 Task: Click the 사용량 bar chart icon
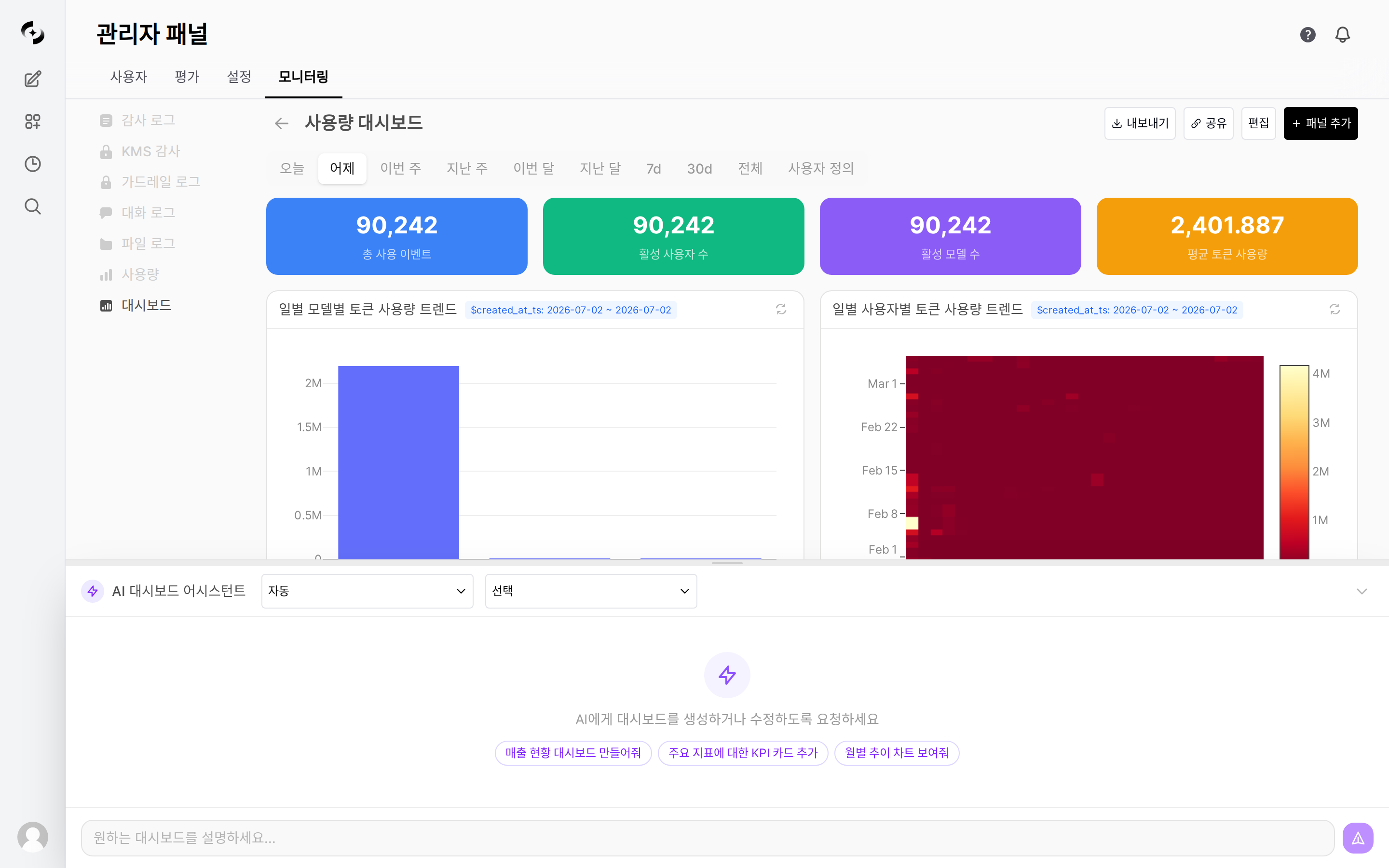tap(106, 275)
